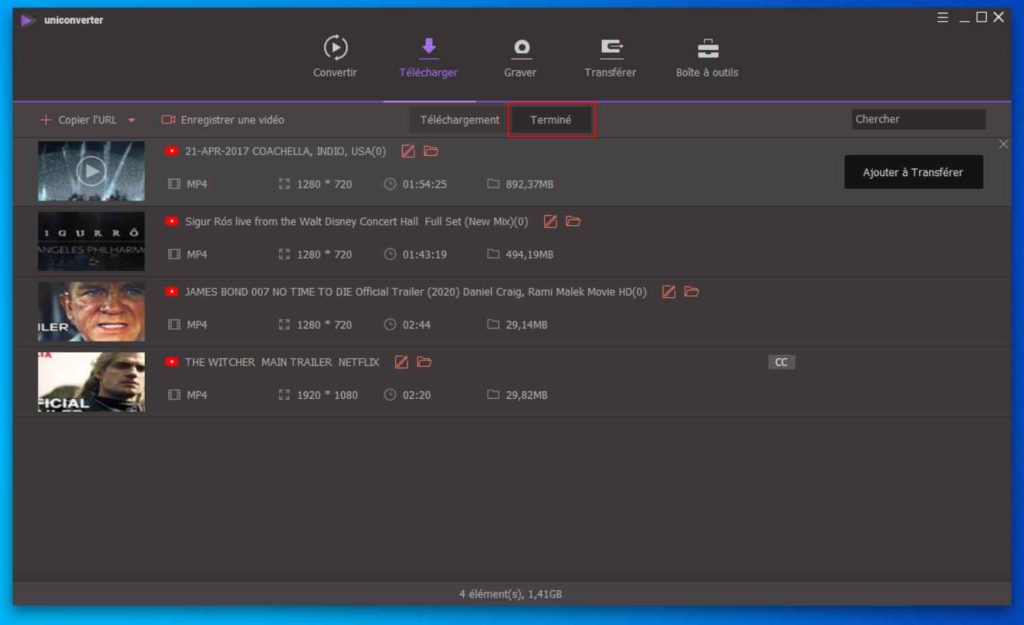This screenshot has width=1024, height=625.
Task: Focus the Chercher search field
Action: 919,120
